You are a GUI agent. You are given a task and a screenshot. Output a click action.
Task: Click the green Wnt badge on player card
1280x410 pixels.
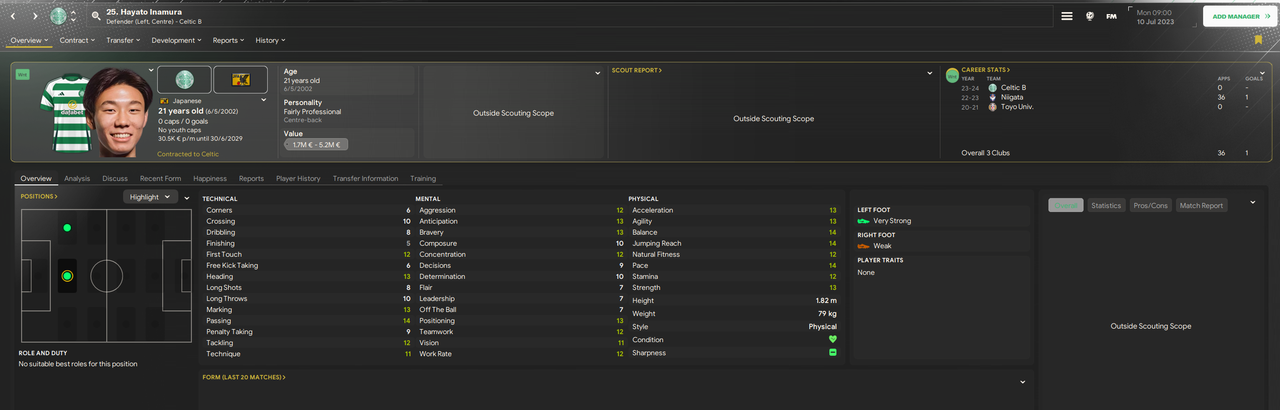[x=22, y=74]
